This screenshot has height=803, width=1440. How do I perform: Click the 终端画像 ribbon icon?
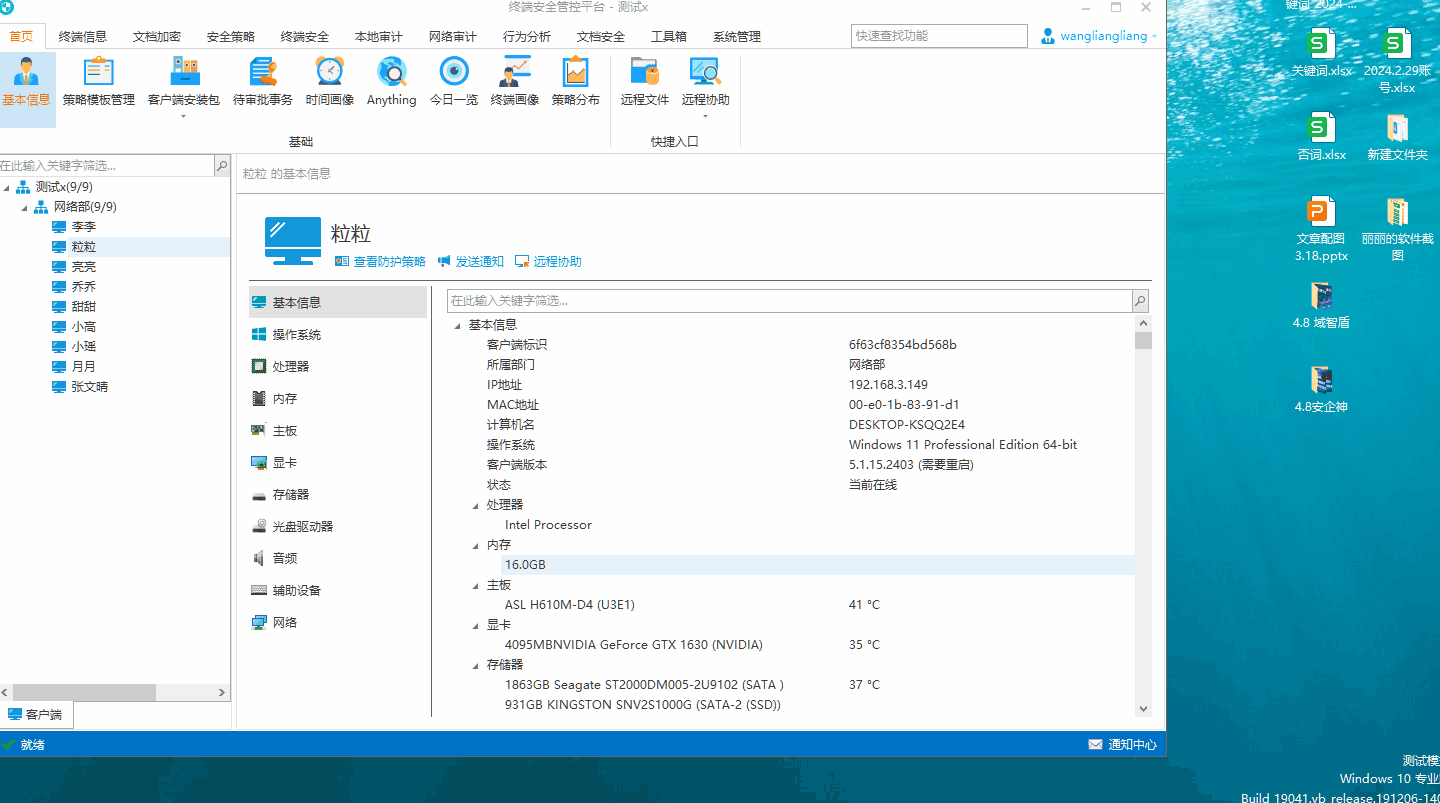515,81
